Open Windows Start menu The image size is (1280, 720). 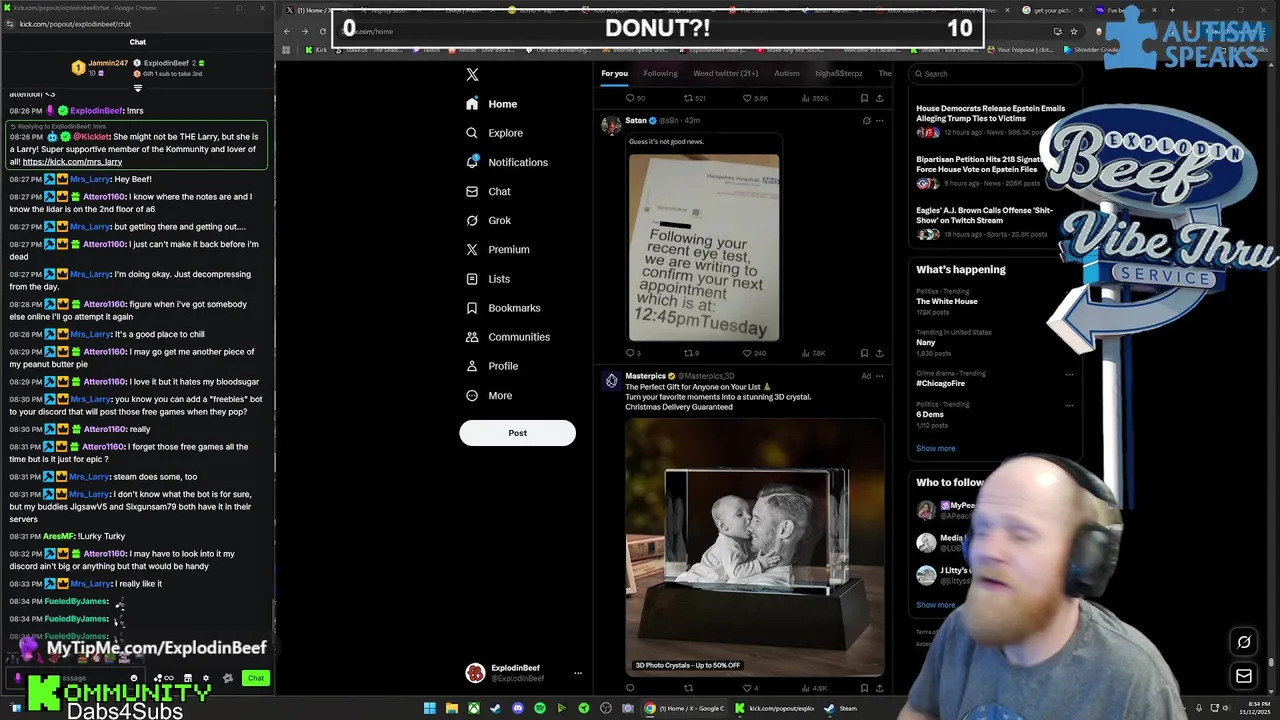[430, 708]
